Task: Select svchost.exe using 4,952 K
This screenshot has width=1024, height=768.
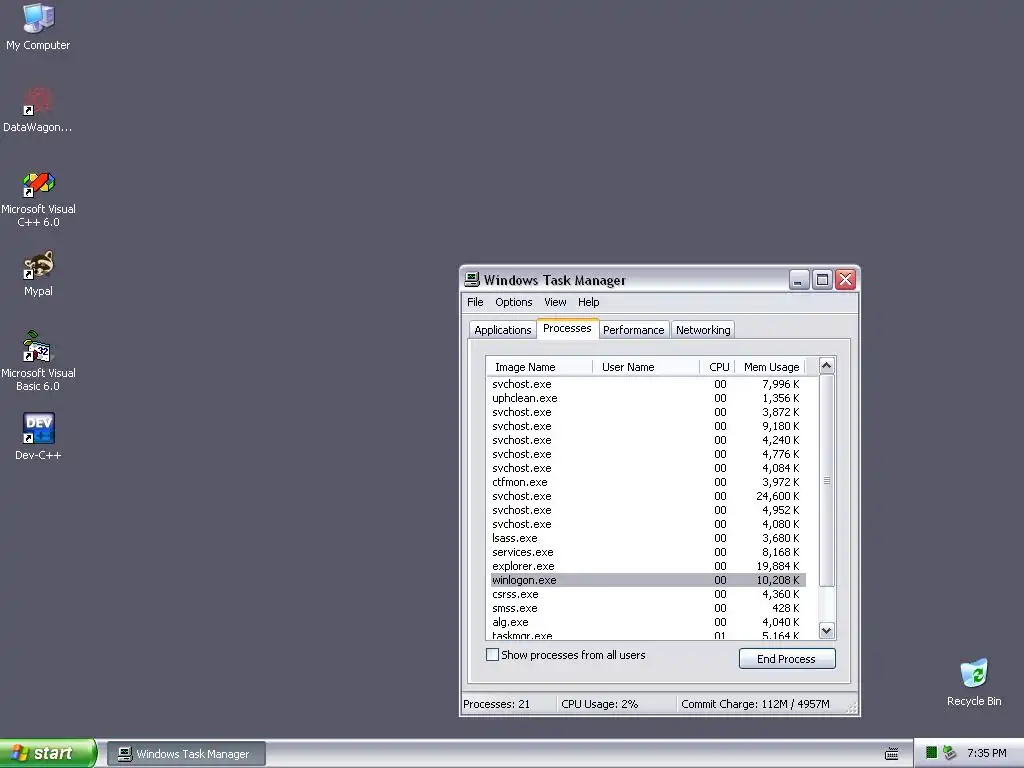Action: tap(648, 510)
